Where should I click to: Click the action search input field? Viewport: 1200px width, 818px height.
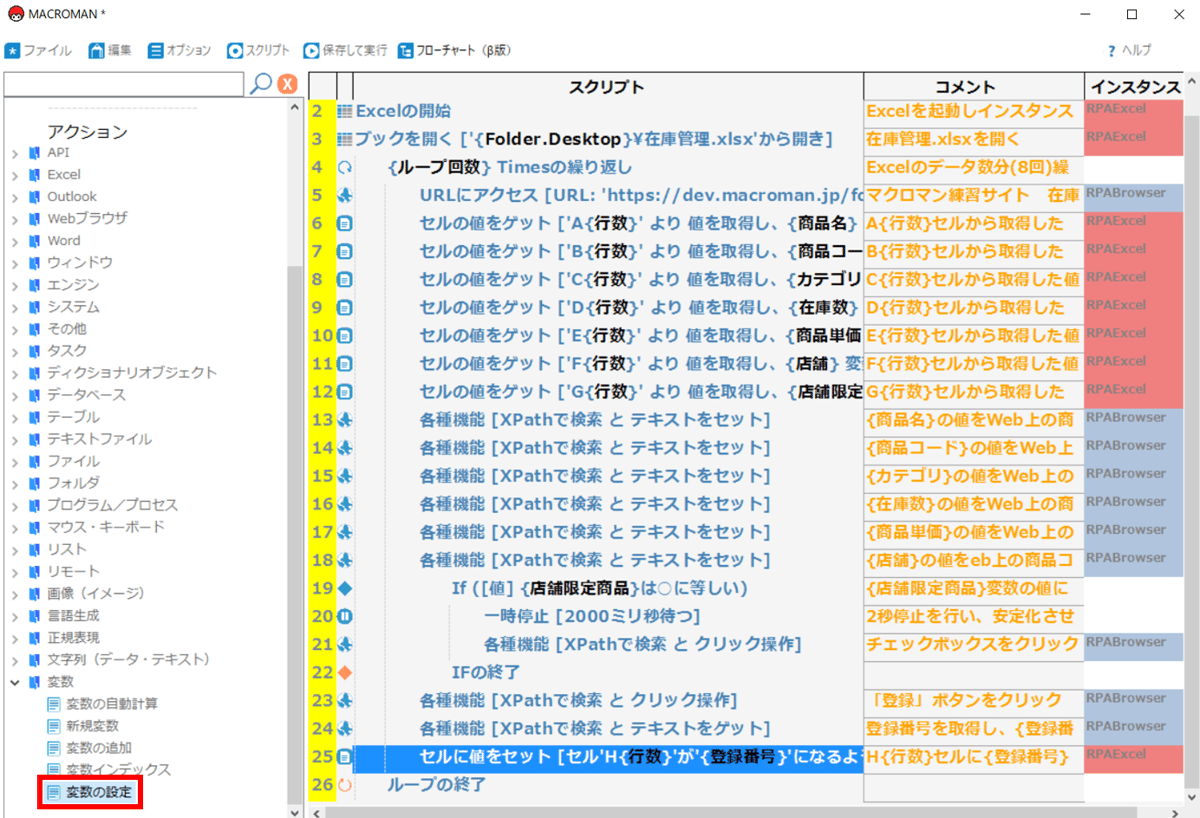coord(123,84)
